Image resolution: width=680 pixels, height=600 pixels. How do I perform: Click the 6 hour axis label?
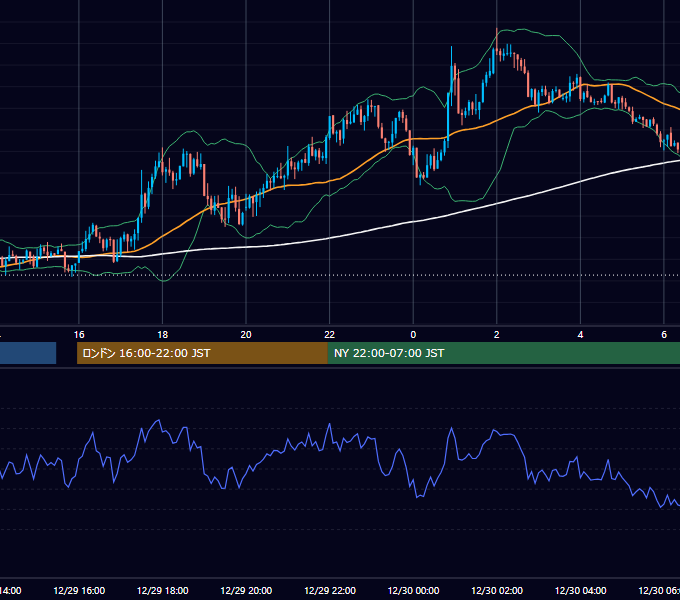[664, 335]
